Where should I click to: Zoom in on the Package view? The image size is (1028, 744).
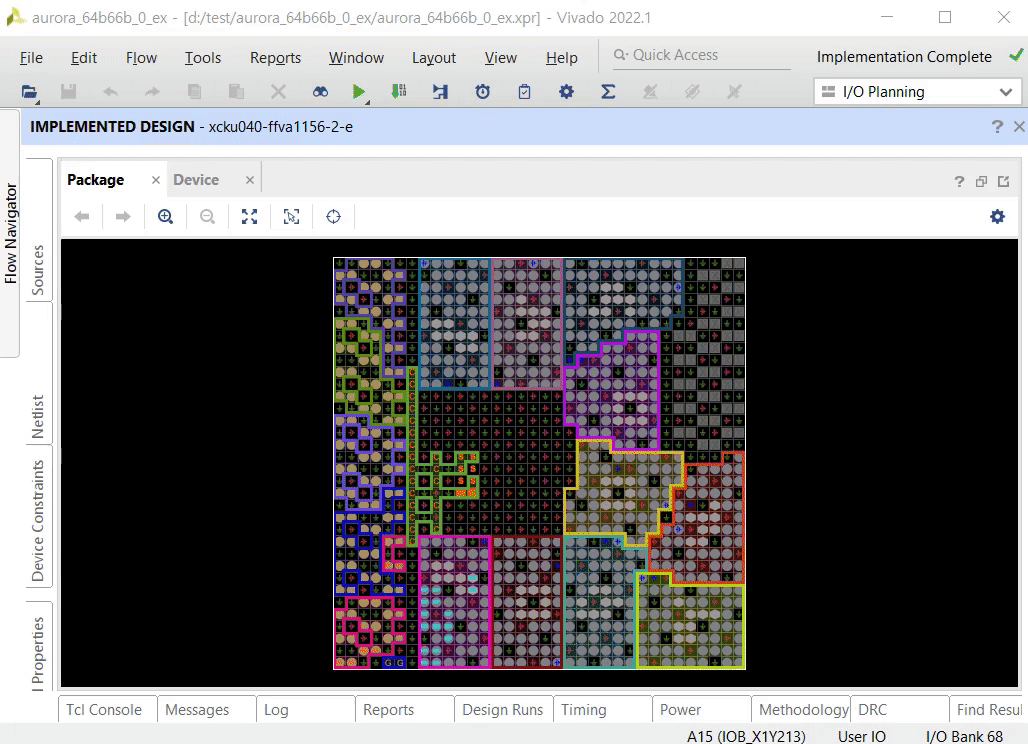click(x=165, y=216)
